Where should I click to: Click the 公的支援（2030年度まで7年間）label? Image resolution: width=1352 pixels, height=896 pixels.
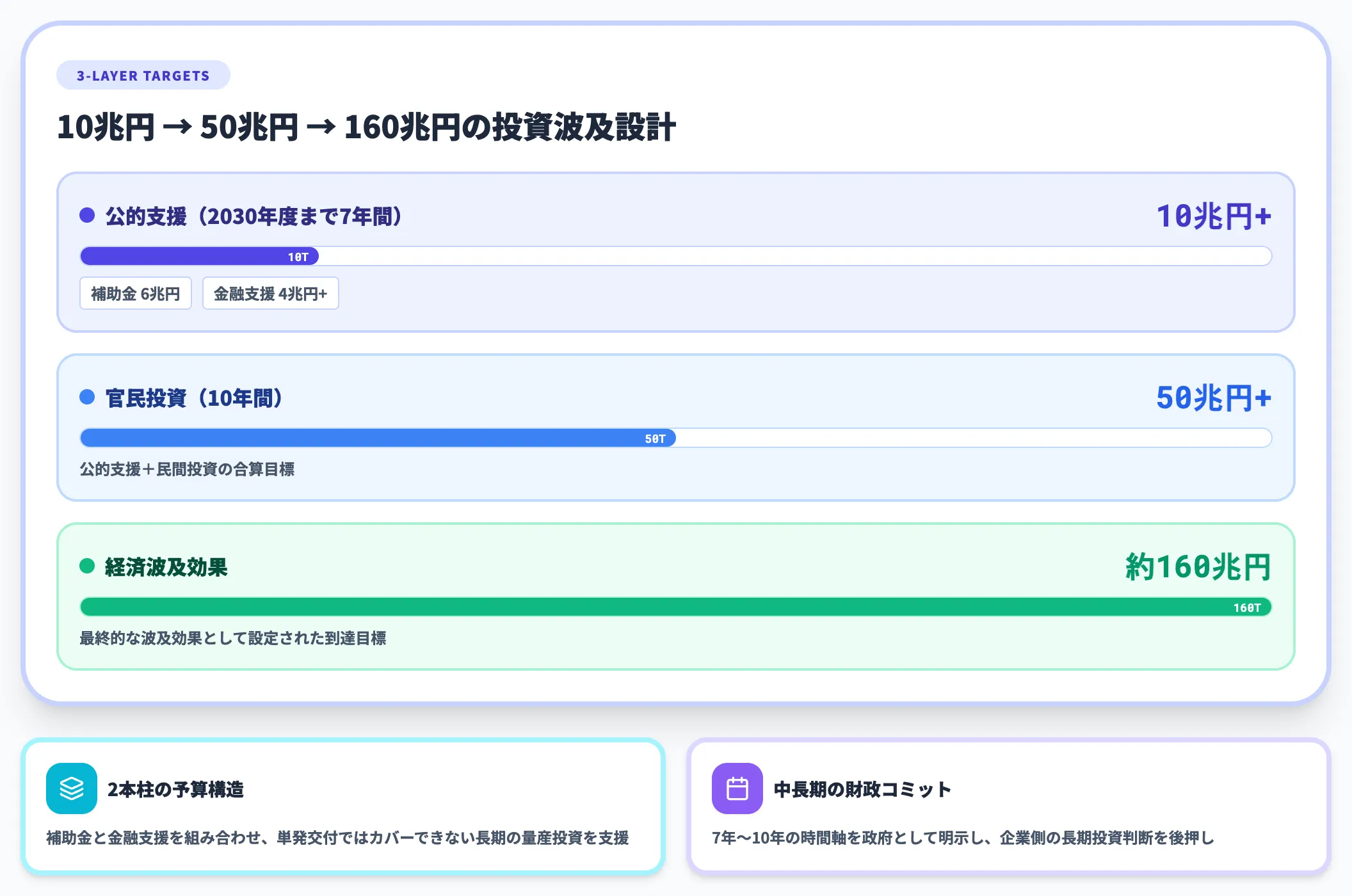point(254,216)
